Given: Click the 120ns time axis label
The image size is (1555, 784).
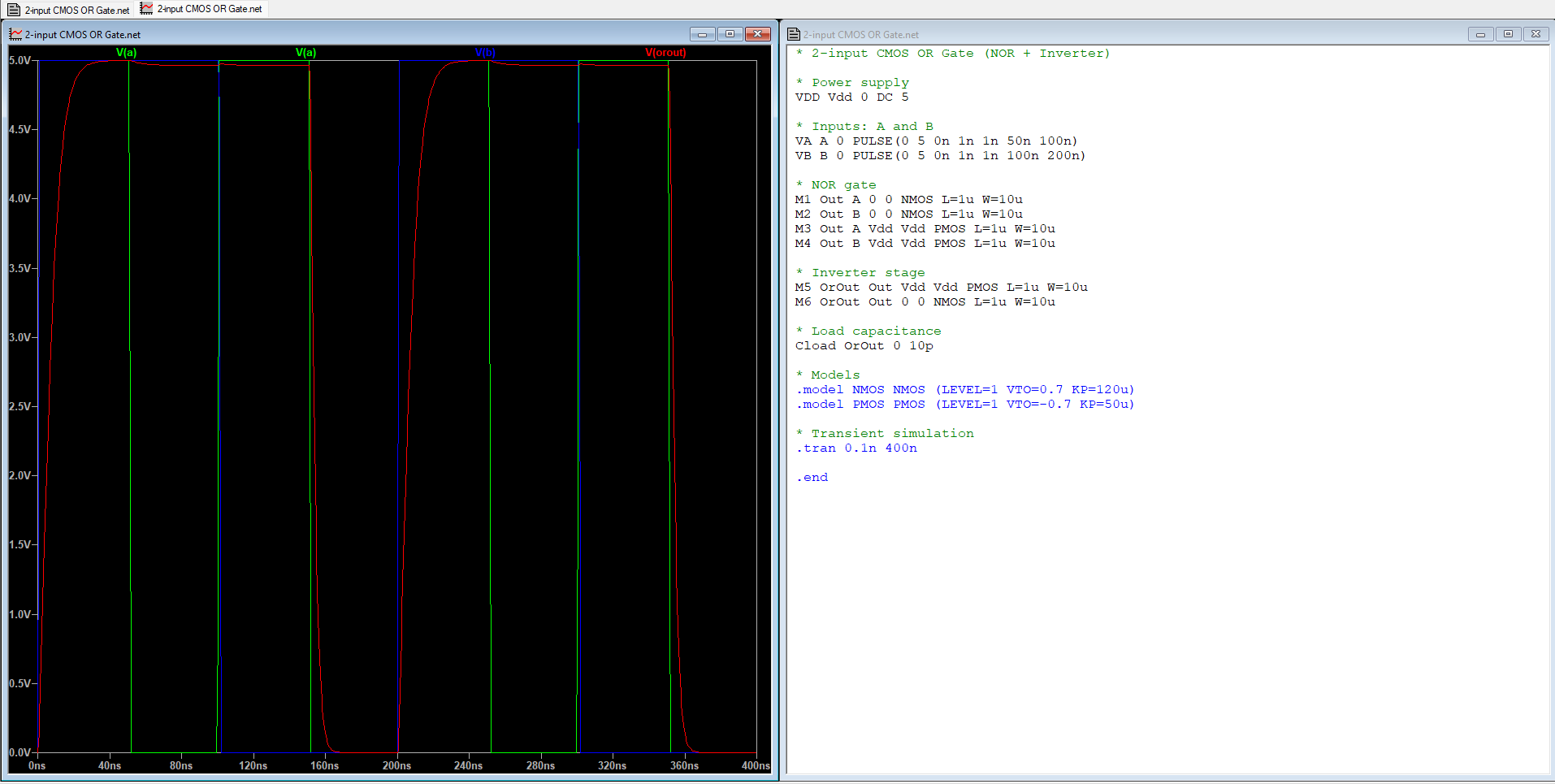Looking at the screenshot, I should [253, 765].
